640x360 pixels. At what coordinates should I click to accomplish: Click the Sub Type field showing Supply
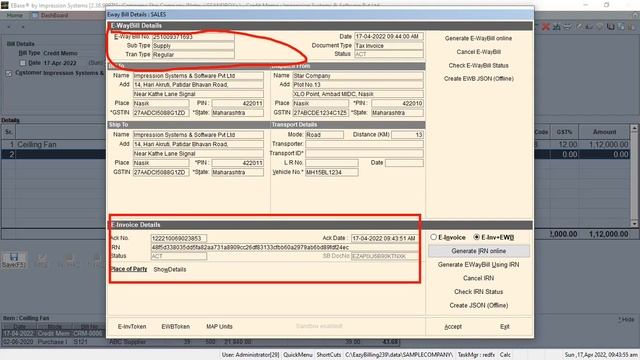point(193,46)
